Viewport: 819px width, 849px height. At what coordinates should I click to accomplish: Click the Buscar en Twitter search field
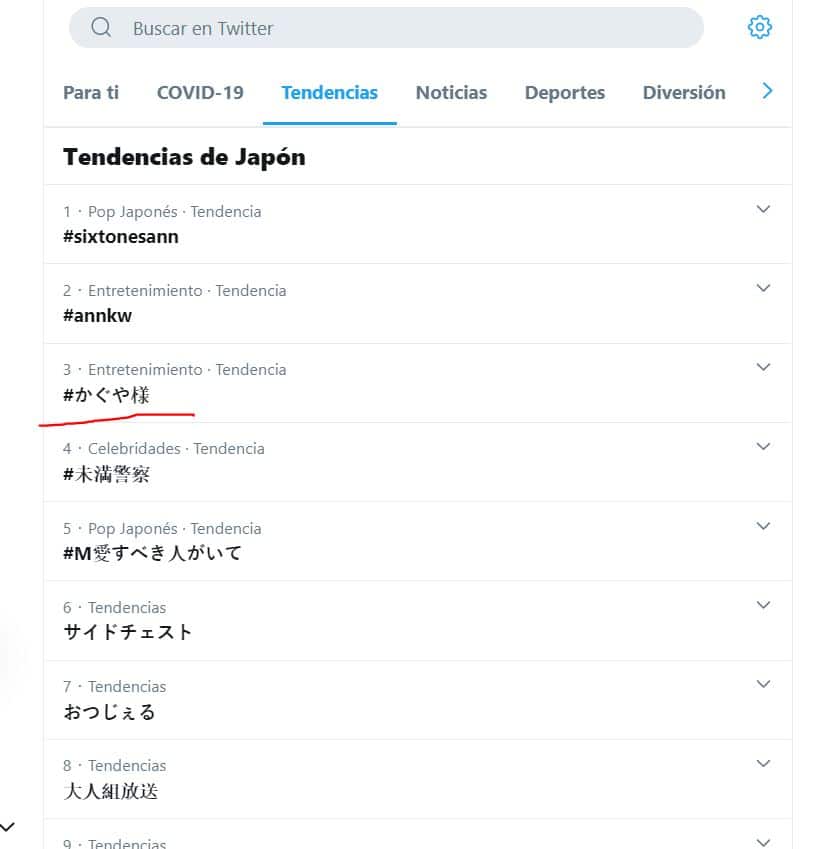click(400, 28)
